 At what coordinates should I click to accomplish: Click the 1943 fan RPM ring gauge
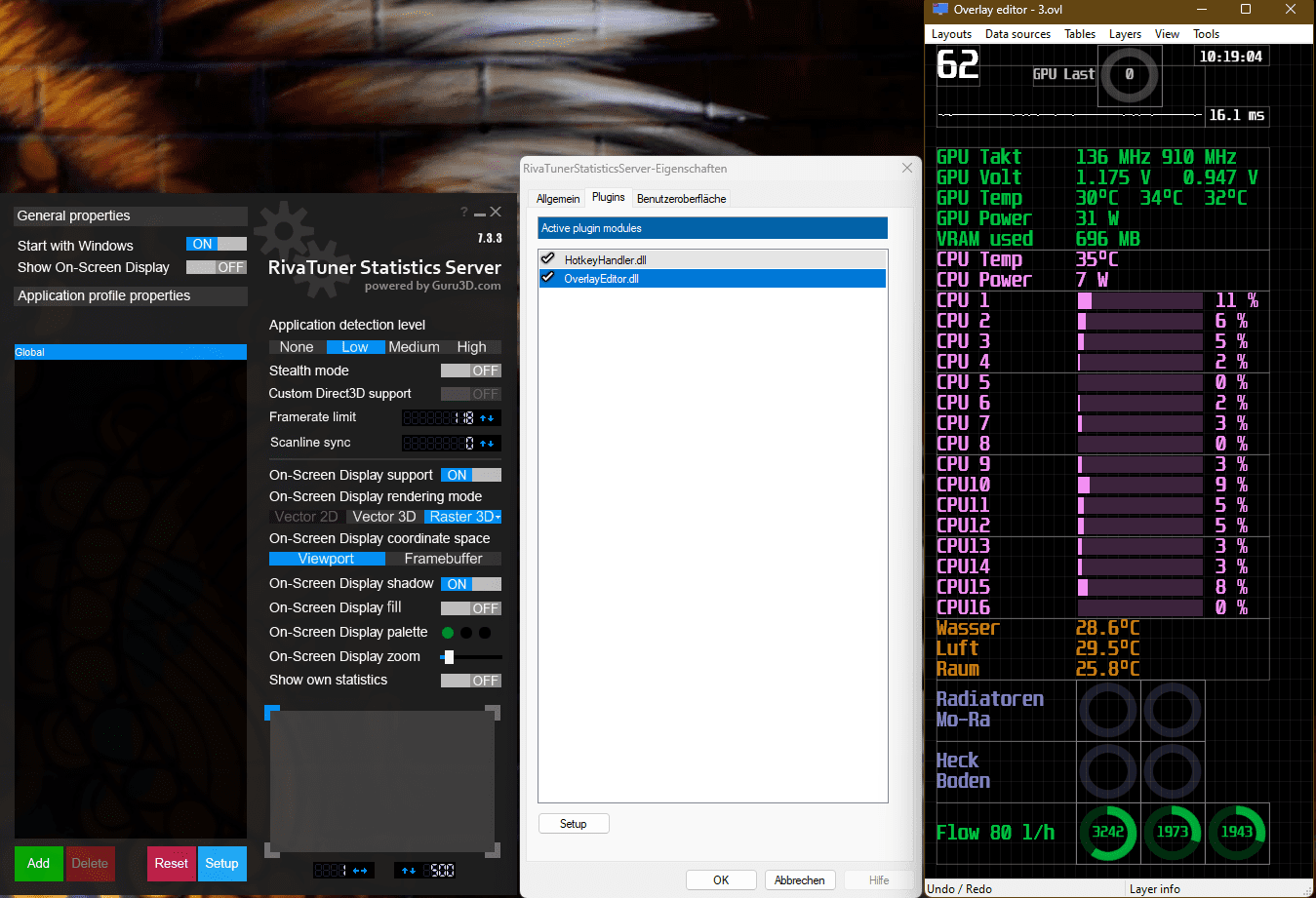pos(1237,832)
